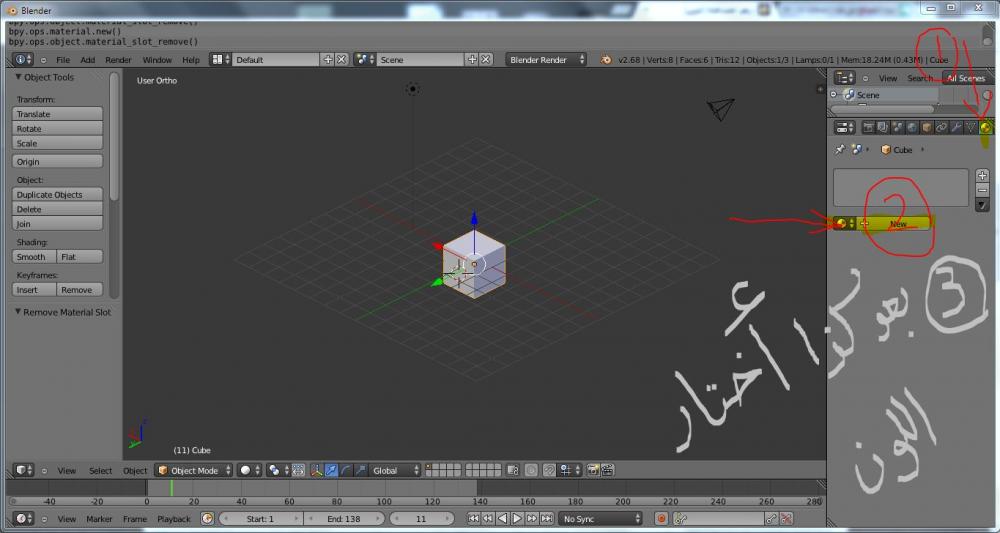Open the scene browse icon dropdown
1000x533 pixels.
point(365,59)
